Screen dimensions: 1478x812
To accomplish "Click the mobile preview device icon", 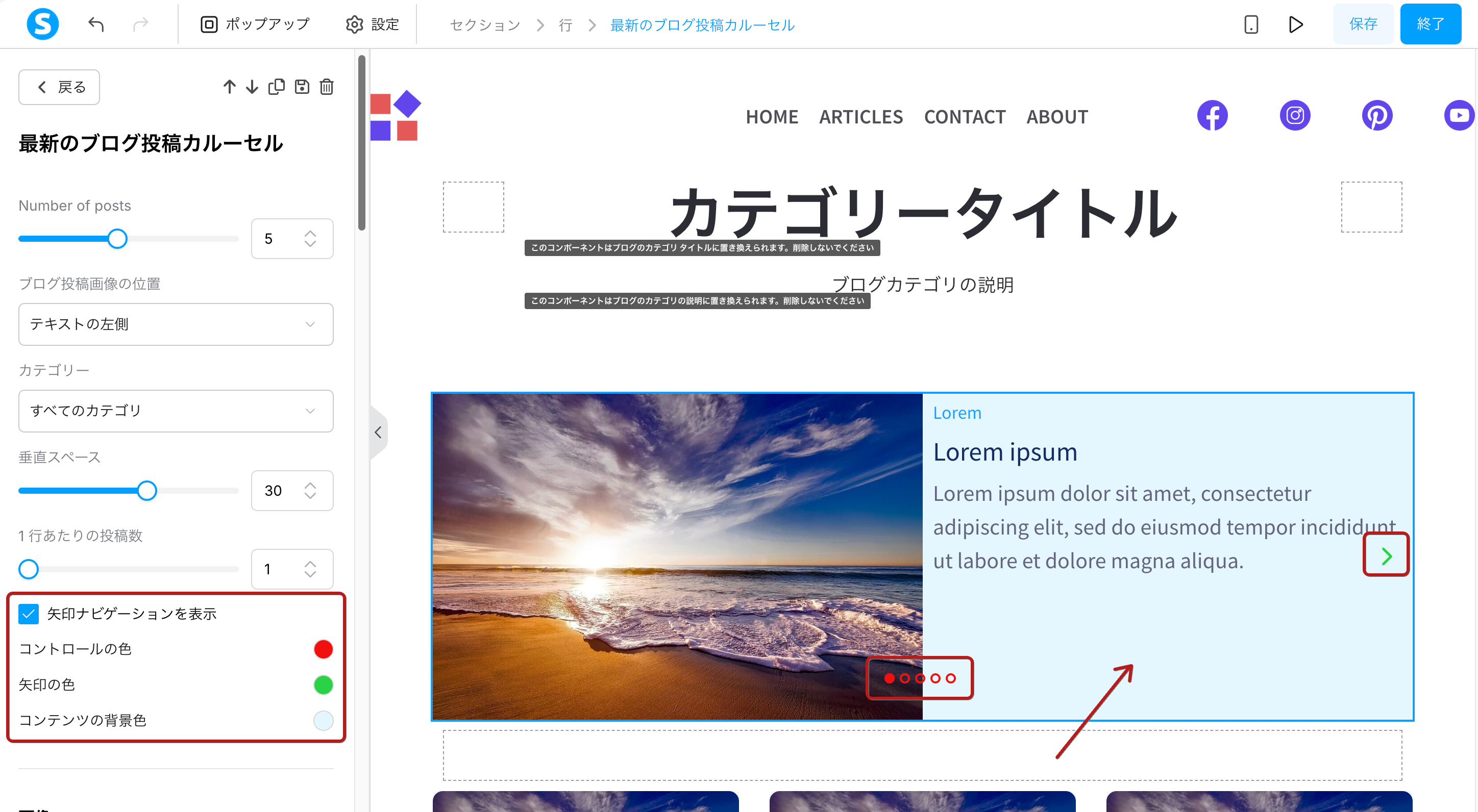I will click(1251, 24).
